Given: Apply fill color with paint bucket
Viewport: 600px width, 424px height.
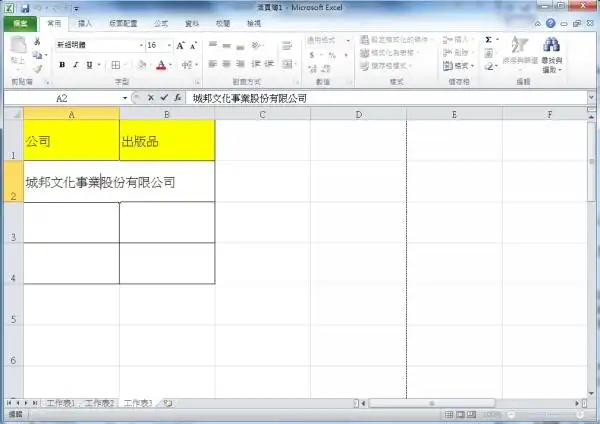Looking at the screenshot, I should (142, 65).
